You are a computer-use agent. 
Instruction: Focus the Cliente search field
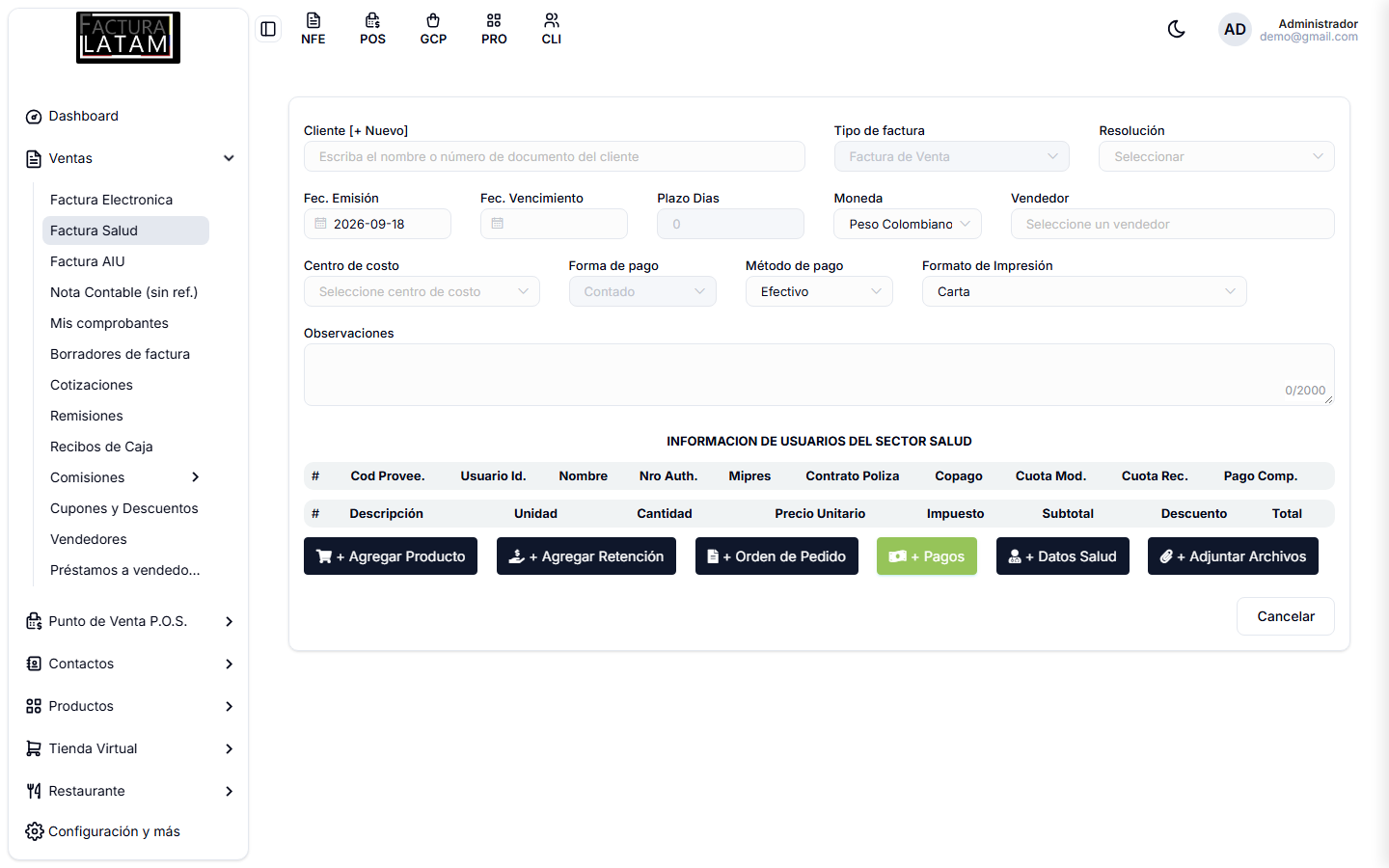coord(555,156)
